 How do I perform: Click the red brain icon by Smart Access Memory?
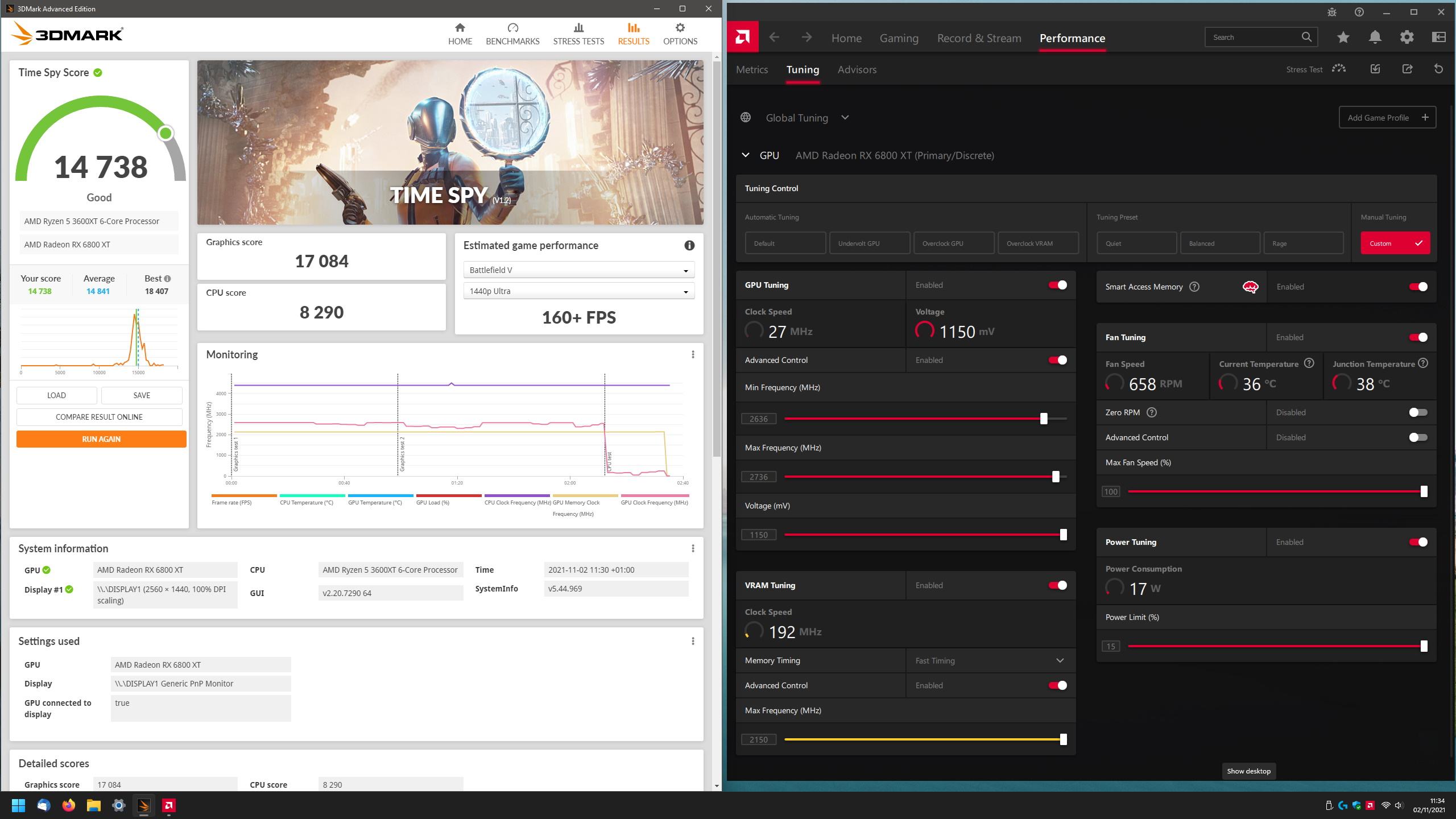1250,287
